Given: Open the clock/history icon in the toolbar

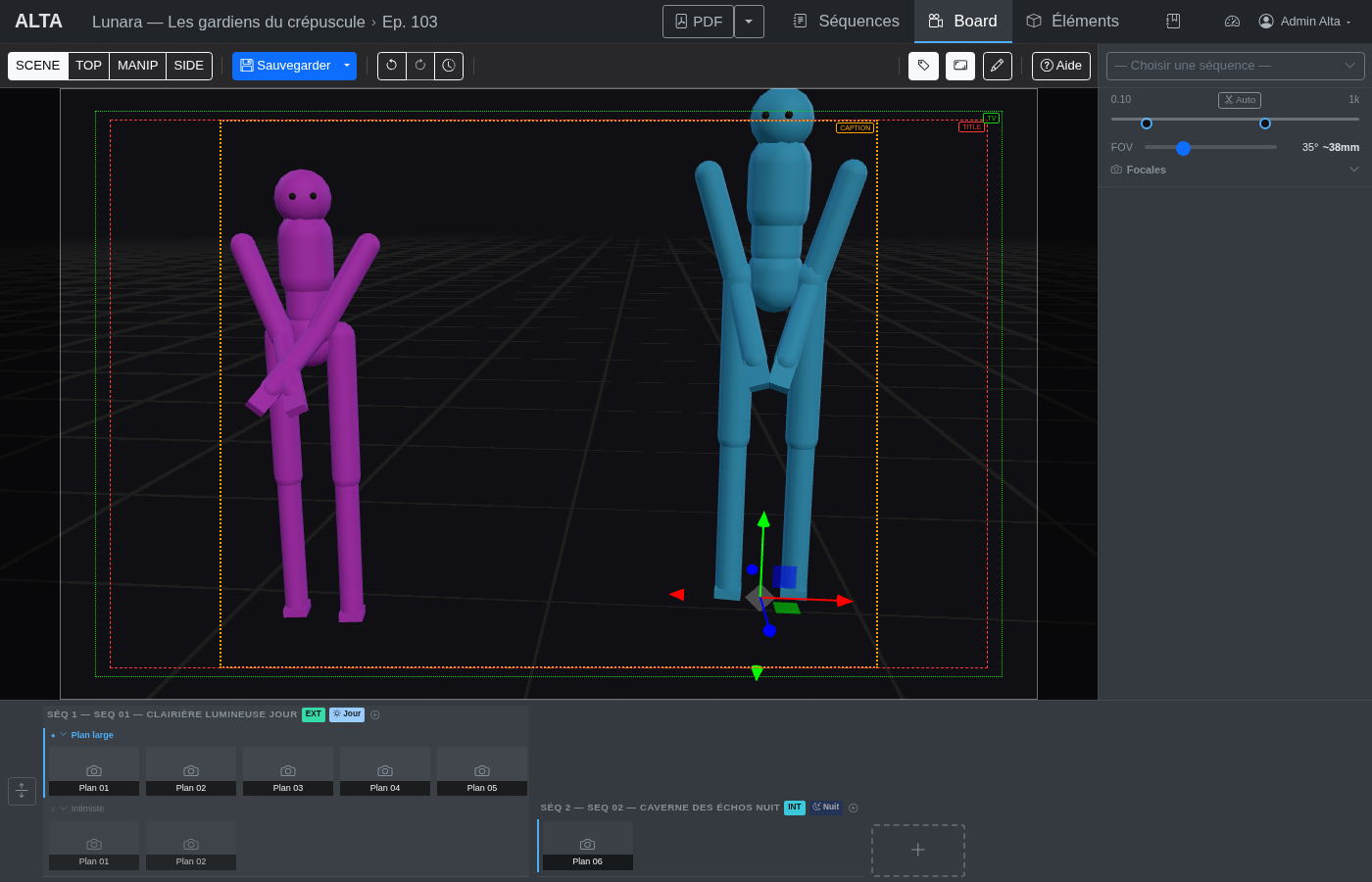Looking at the screenshot, I should pos(449,66).
